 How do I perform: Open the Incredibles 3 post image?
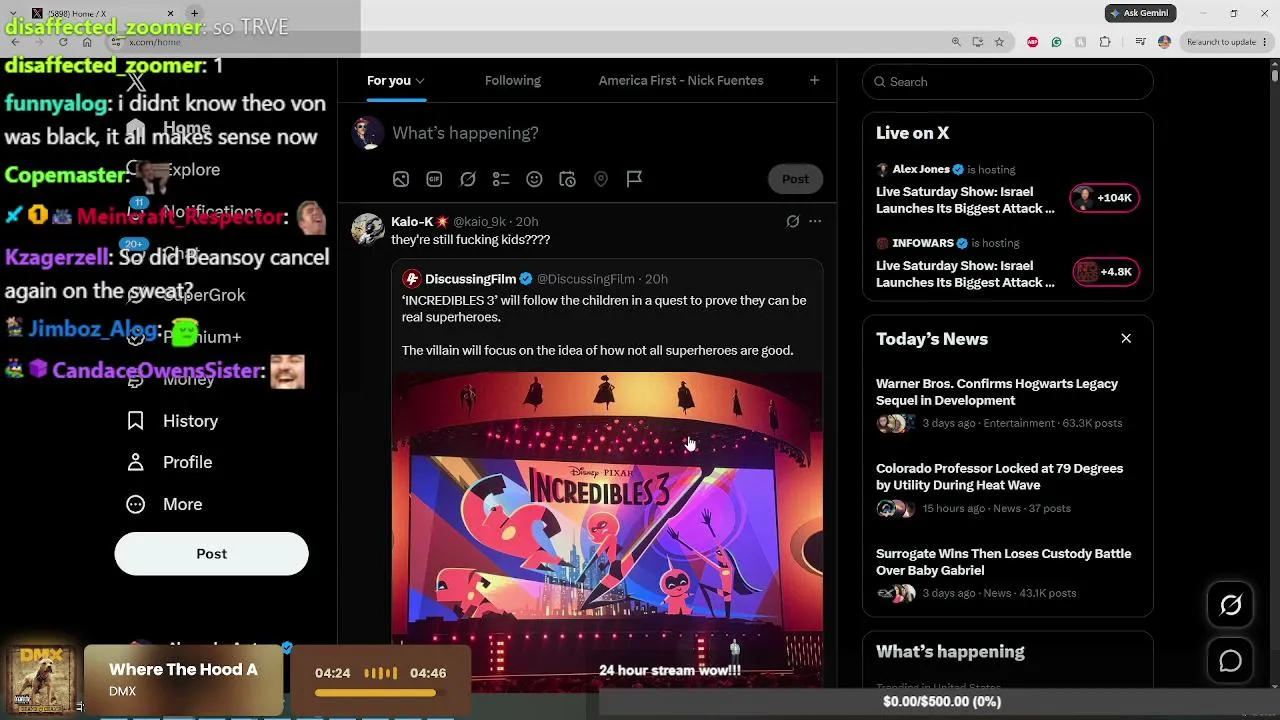[x=607, y=532]
